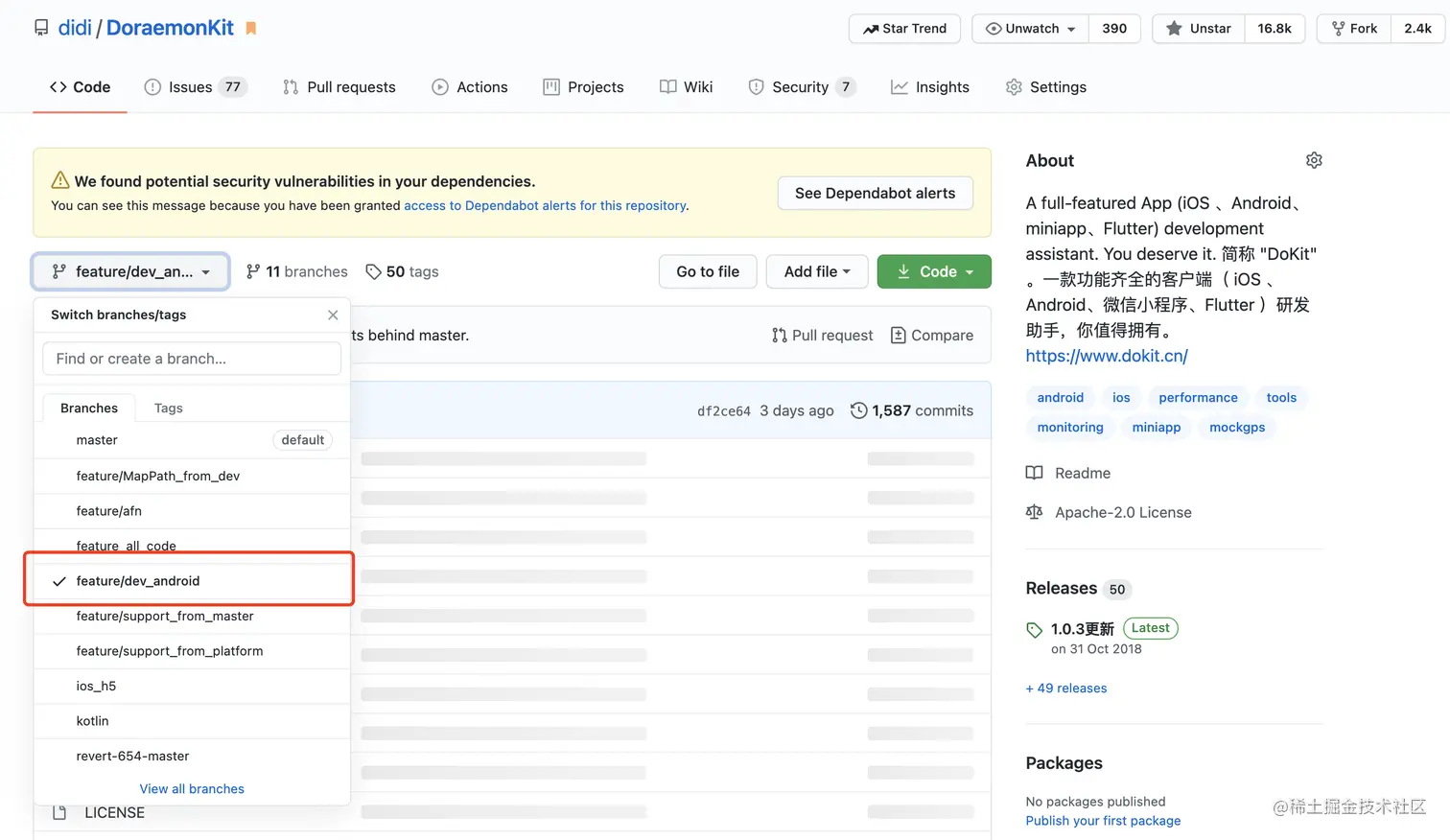Click the About settings gear icon
The width and height of the screenshot is (1450, 840).
[x=1314, y=160]
